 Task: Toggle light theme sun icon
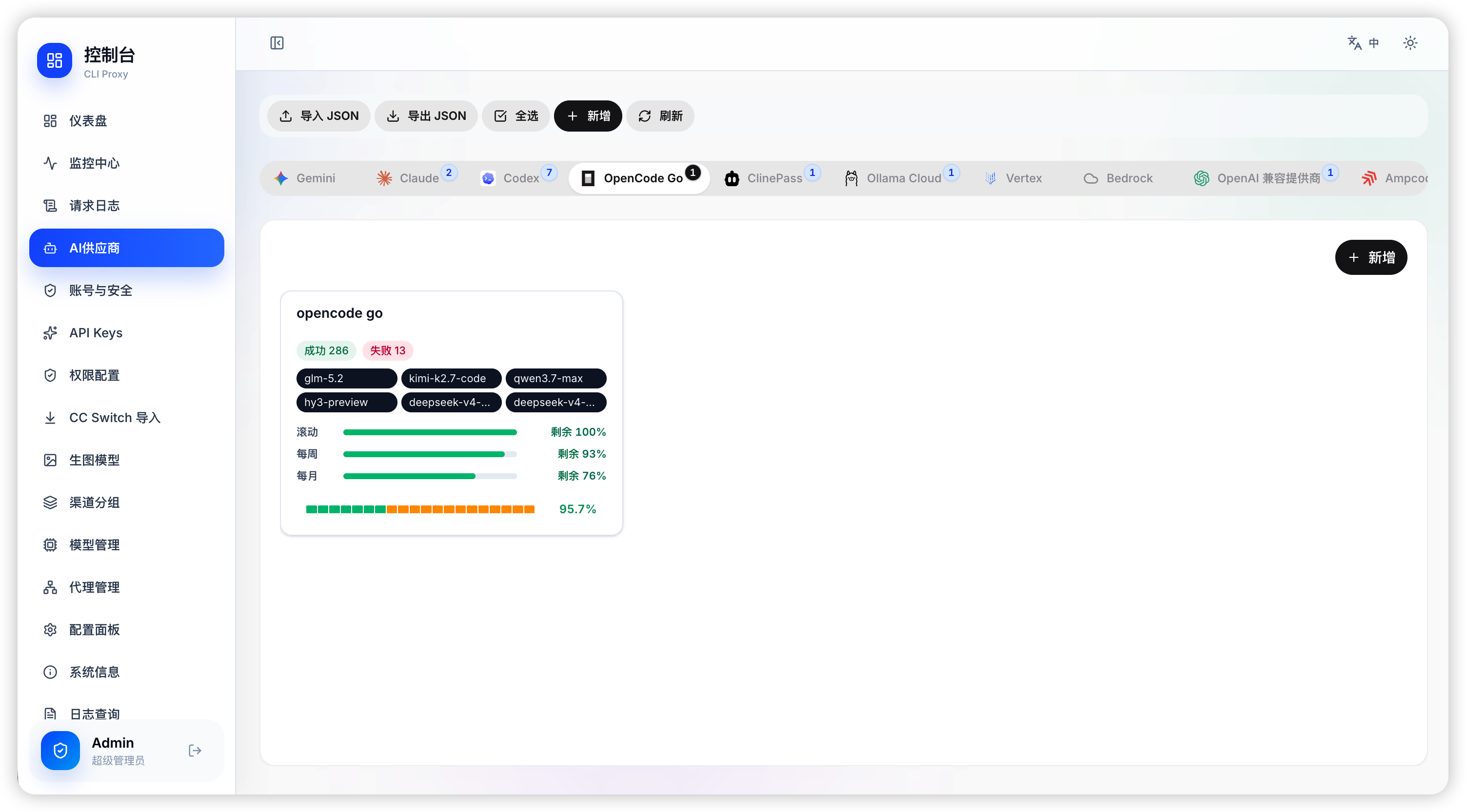pyautogui.click(x=1409, y=43)
